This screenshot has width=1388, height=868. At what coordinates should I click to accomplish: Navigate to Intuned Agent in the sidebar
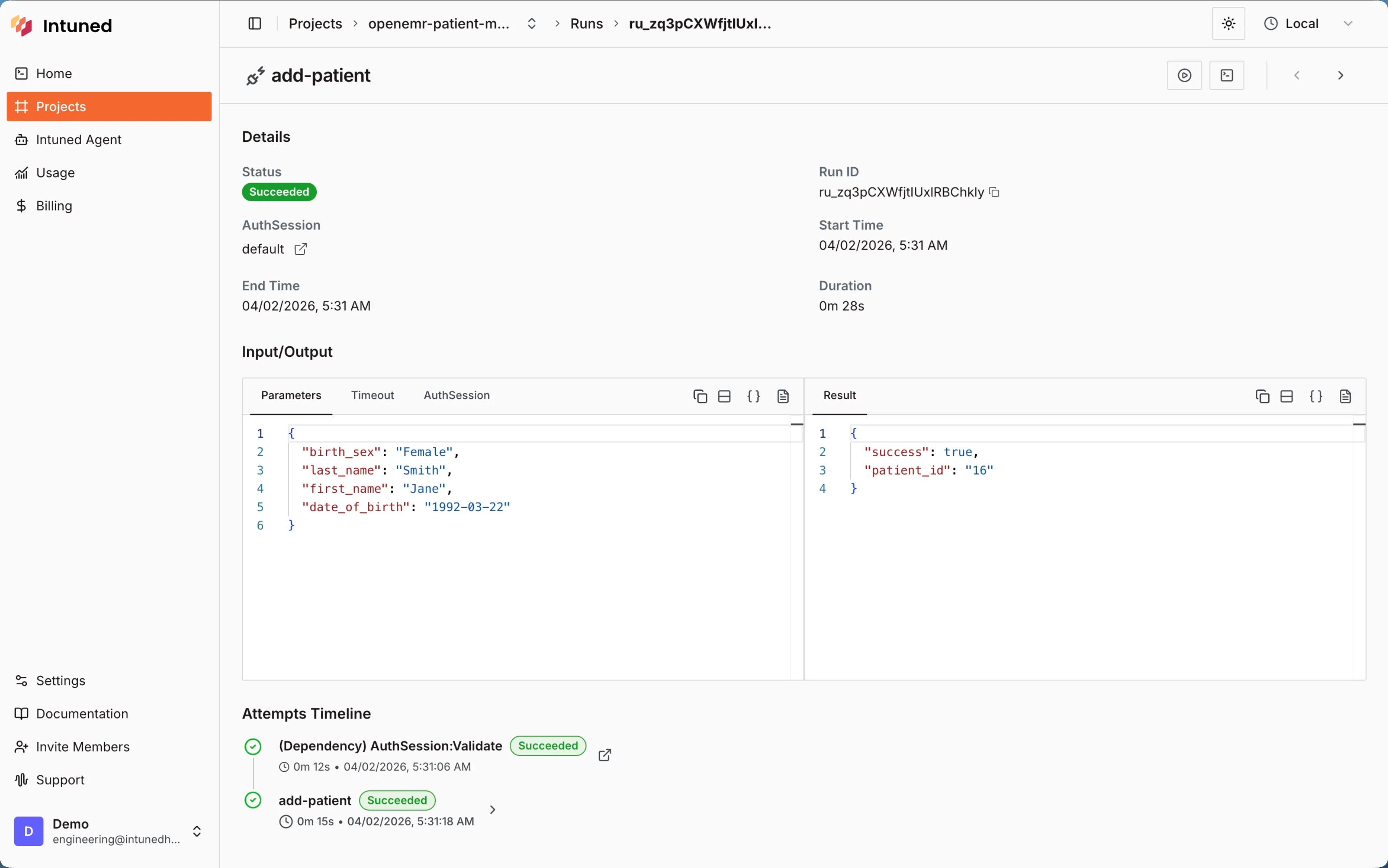coord(79,139)
